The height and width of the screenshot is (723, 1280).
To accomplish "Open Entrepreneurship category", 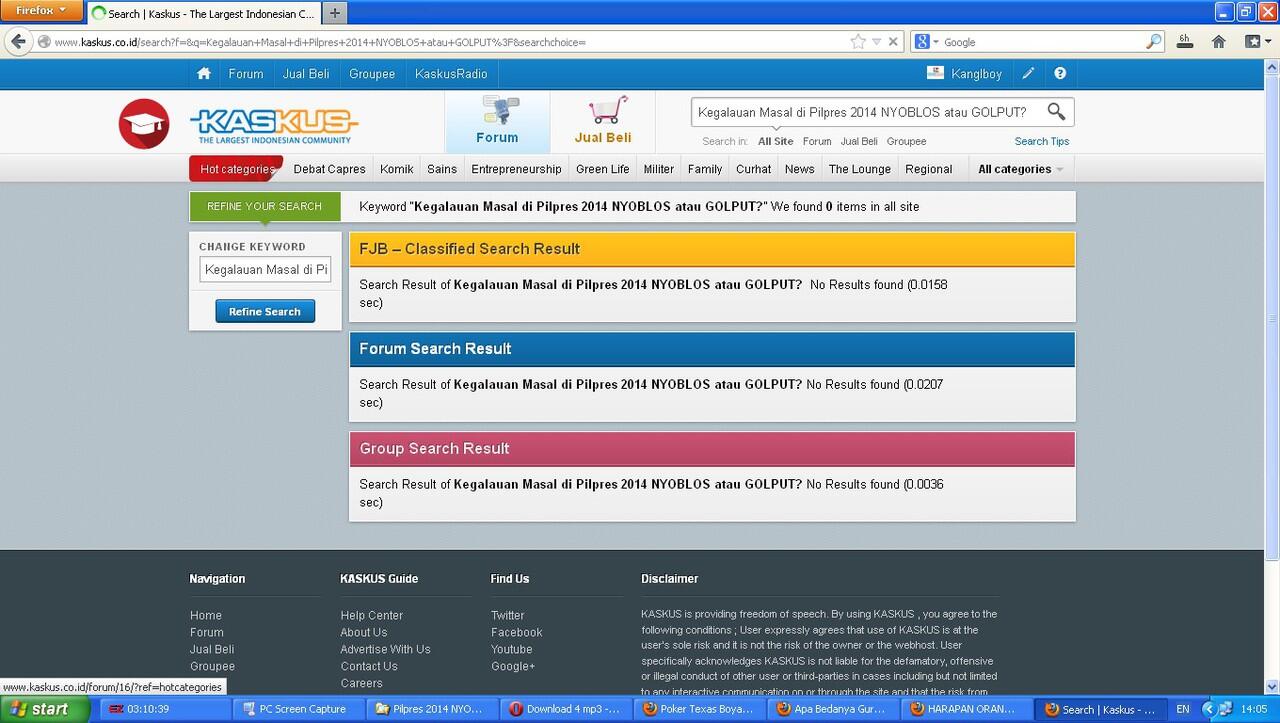I will coord(516,169).
